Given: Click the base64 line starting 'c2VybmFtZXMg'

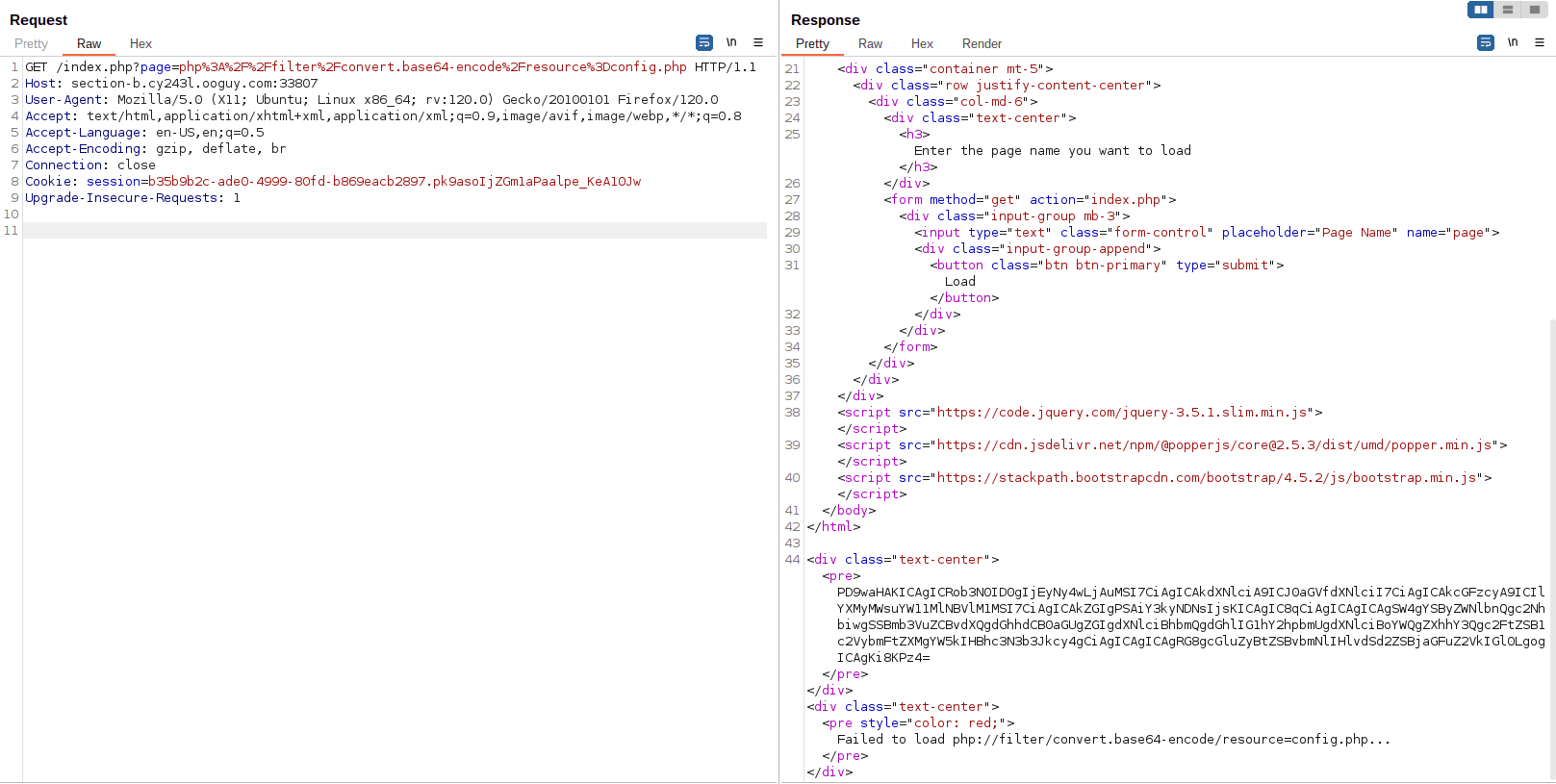Looking at the screenshot, I should click(1191, 642).
